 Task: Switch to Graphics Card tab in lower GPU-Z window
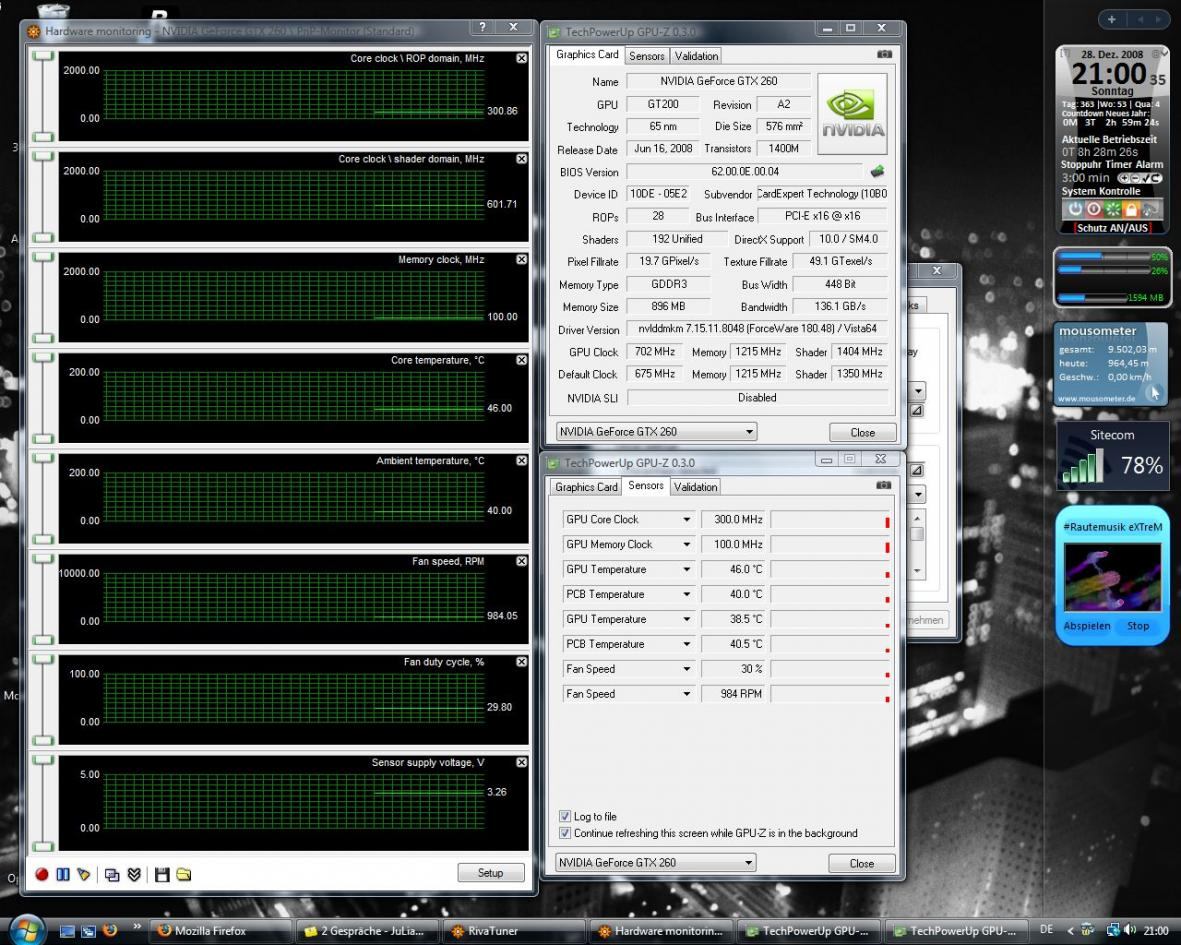coord(586,487)
